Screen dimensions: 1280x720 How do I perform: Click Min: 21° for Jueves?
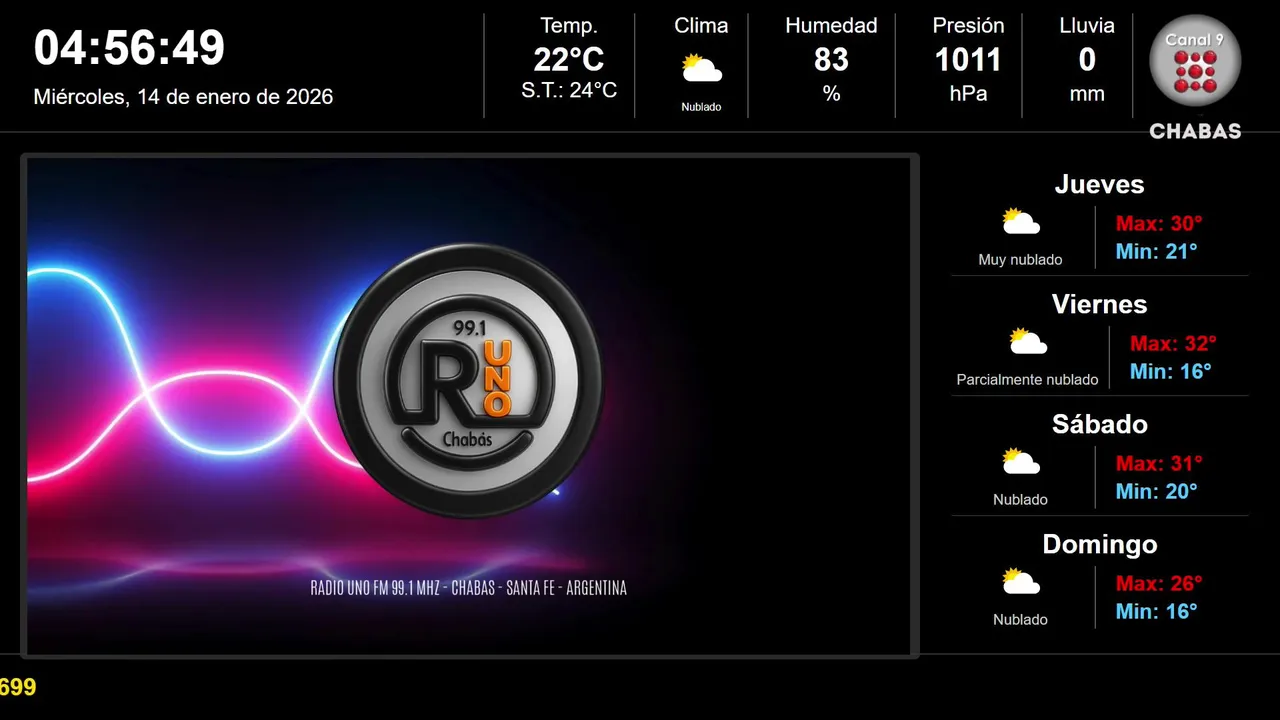(x=1156, y=251)
